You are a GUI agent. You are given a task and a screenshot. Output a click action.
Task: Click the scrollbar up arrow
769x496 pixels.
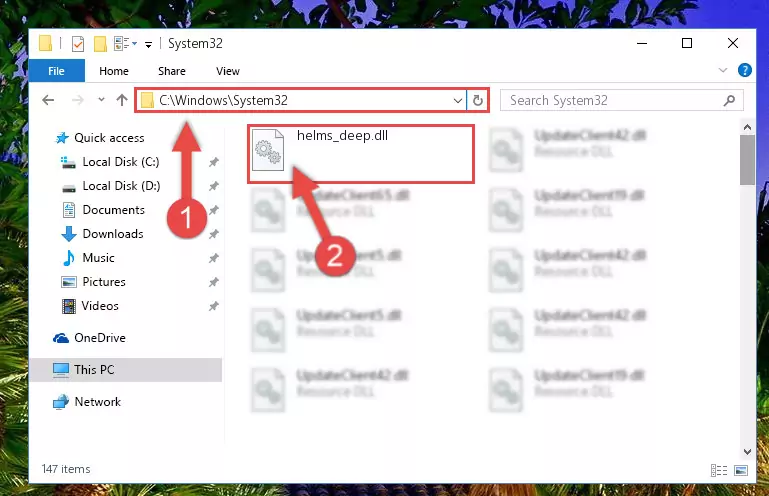[747, 128]
